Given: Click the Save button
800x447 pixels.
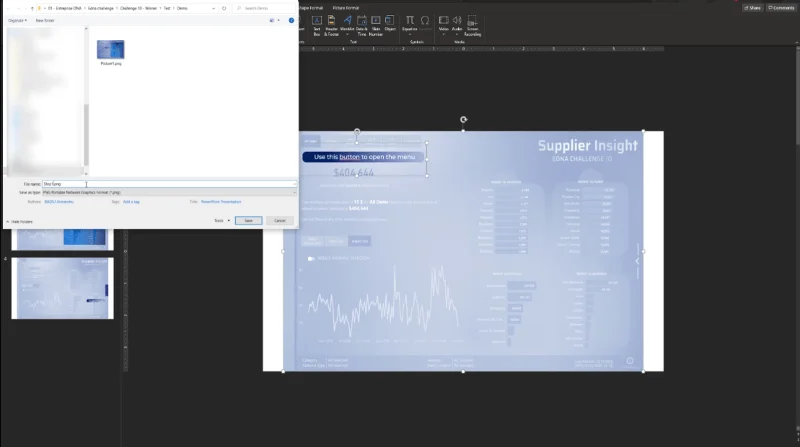Looking at the screenshot, I should click(x=248, y=220).
